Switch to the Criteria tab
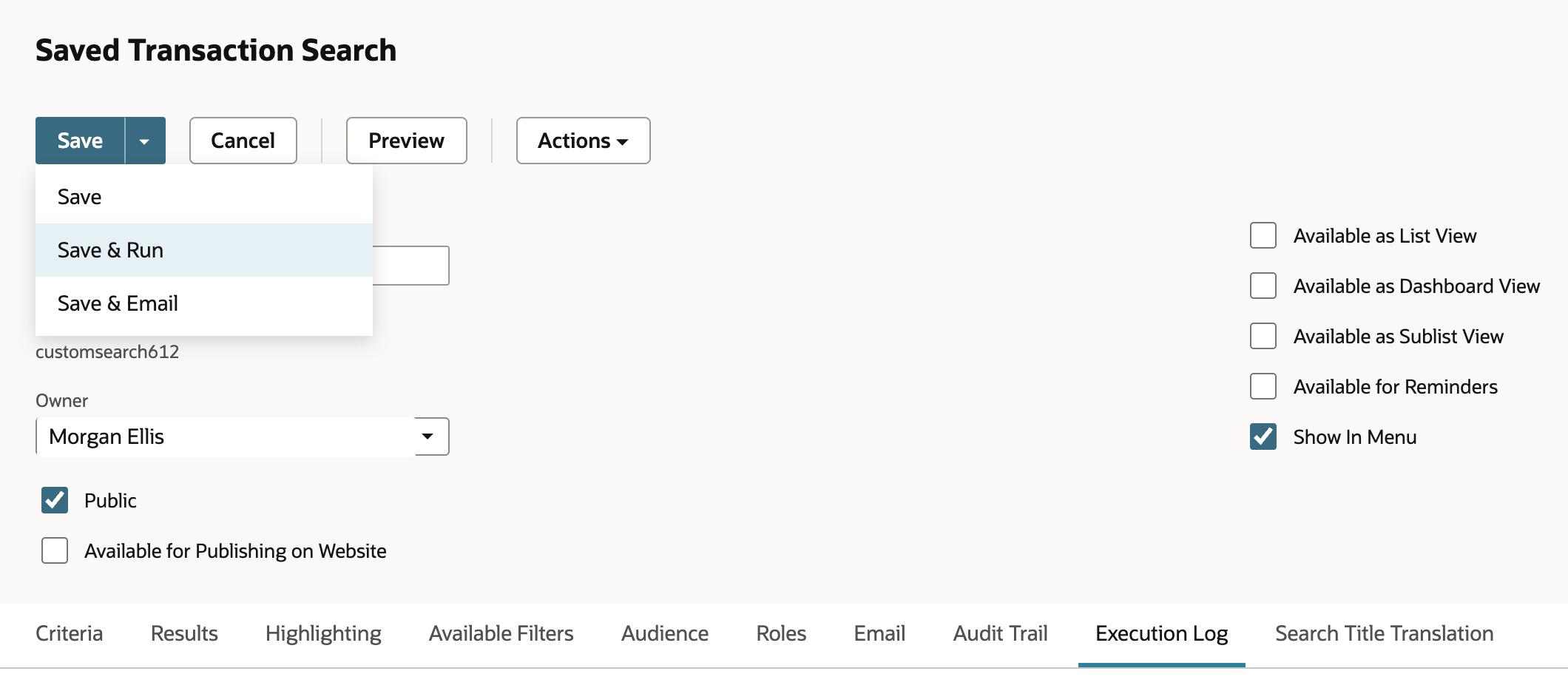Viewport: 1568px width, 691px height. (70, 633)
